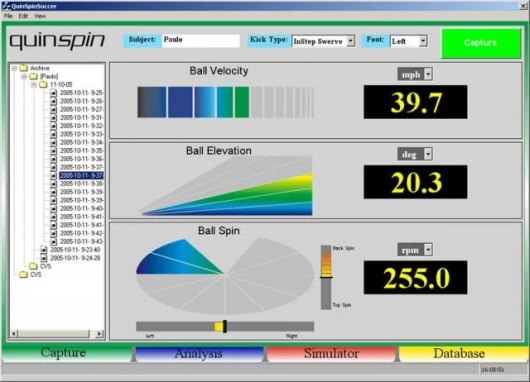Click the QuinSpinSoccer title bar app icon
This screenshot has width=530, height=382.
tap(5, 6)
